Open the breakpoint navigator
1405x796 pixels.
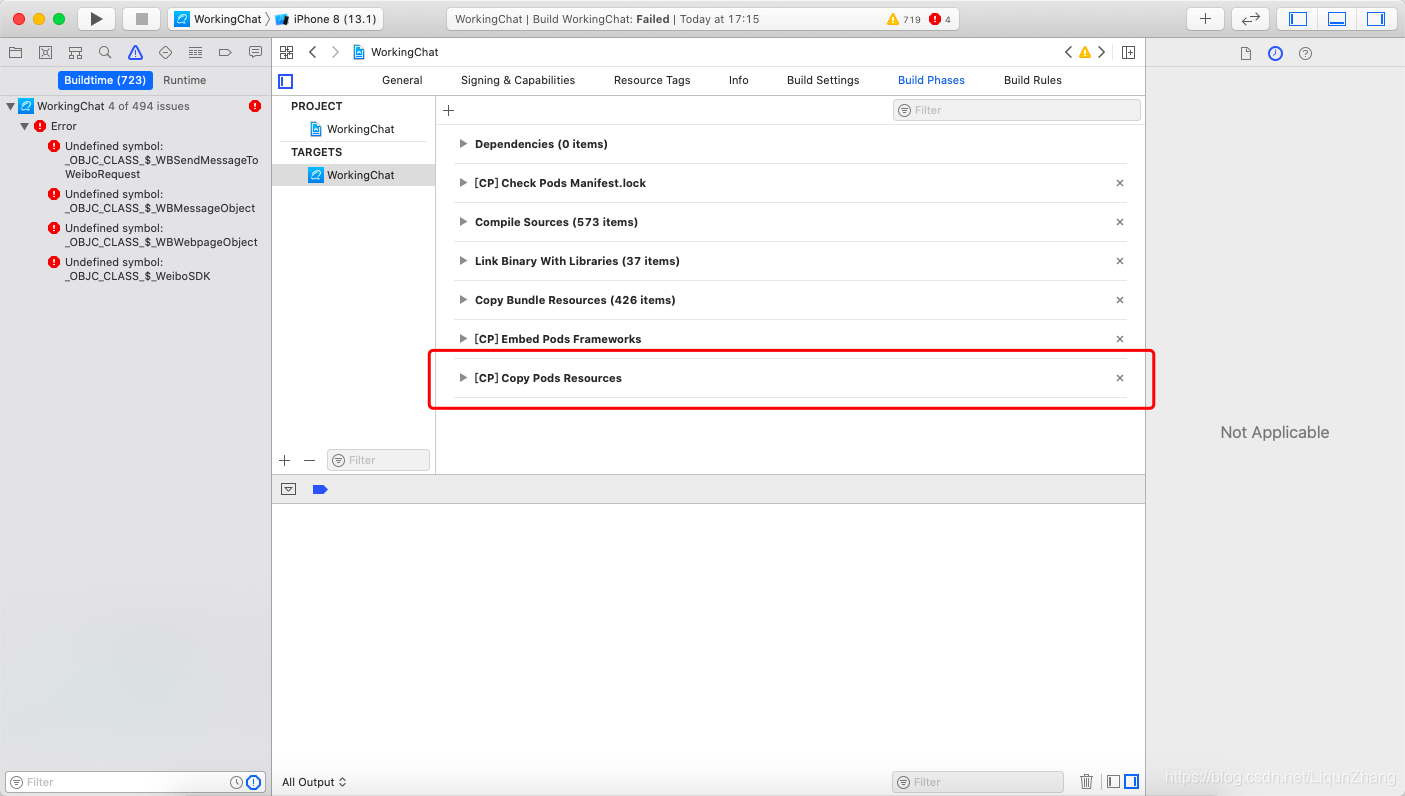tap(225, 52)
